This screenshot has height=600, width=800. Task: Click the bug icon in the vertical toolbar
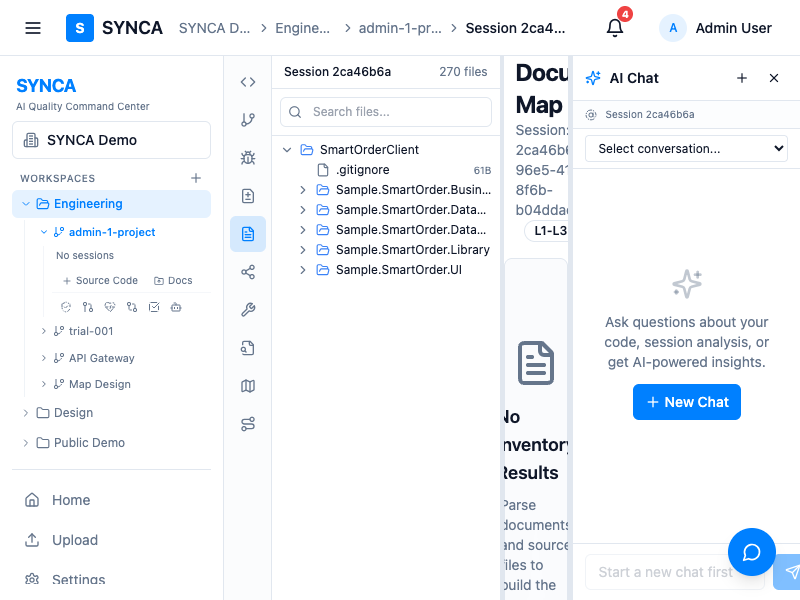[x=248, y=158]
